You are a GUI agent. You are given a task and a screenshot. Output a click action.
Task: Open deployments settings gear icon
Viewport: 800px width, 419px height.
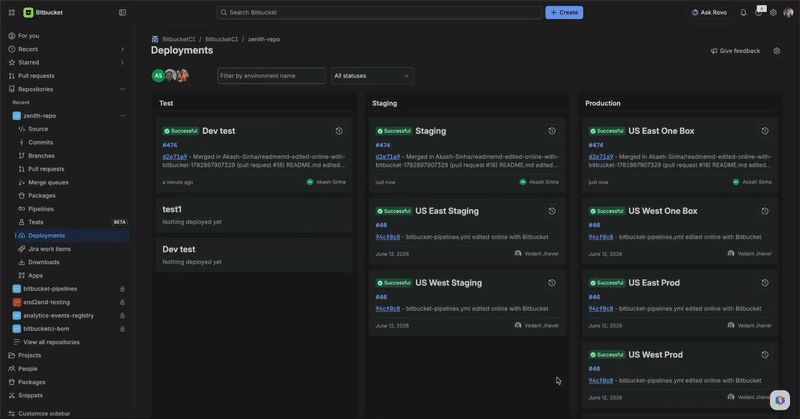pos(777,51)
